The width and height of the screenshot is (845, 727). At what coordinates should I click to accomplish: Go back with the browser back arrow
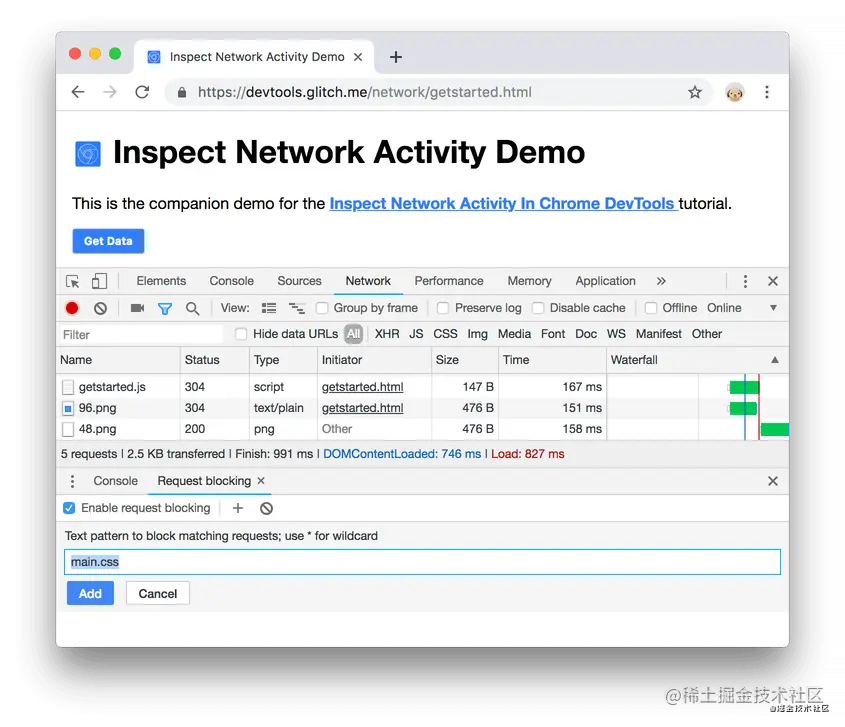click(x=78, y=92)
